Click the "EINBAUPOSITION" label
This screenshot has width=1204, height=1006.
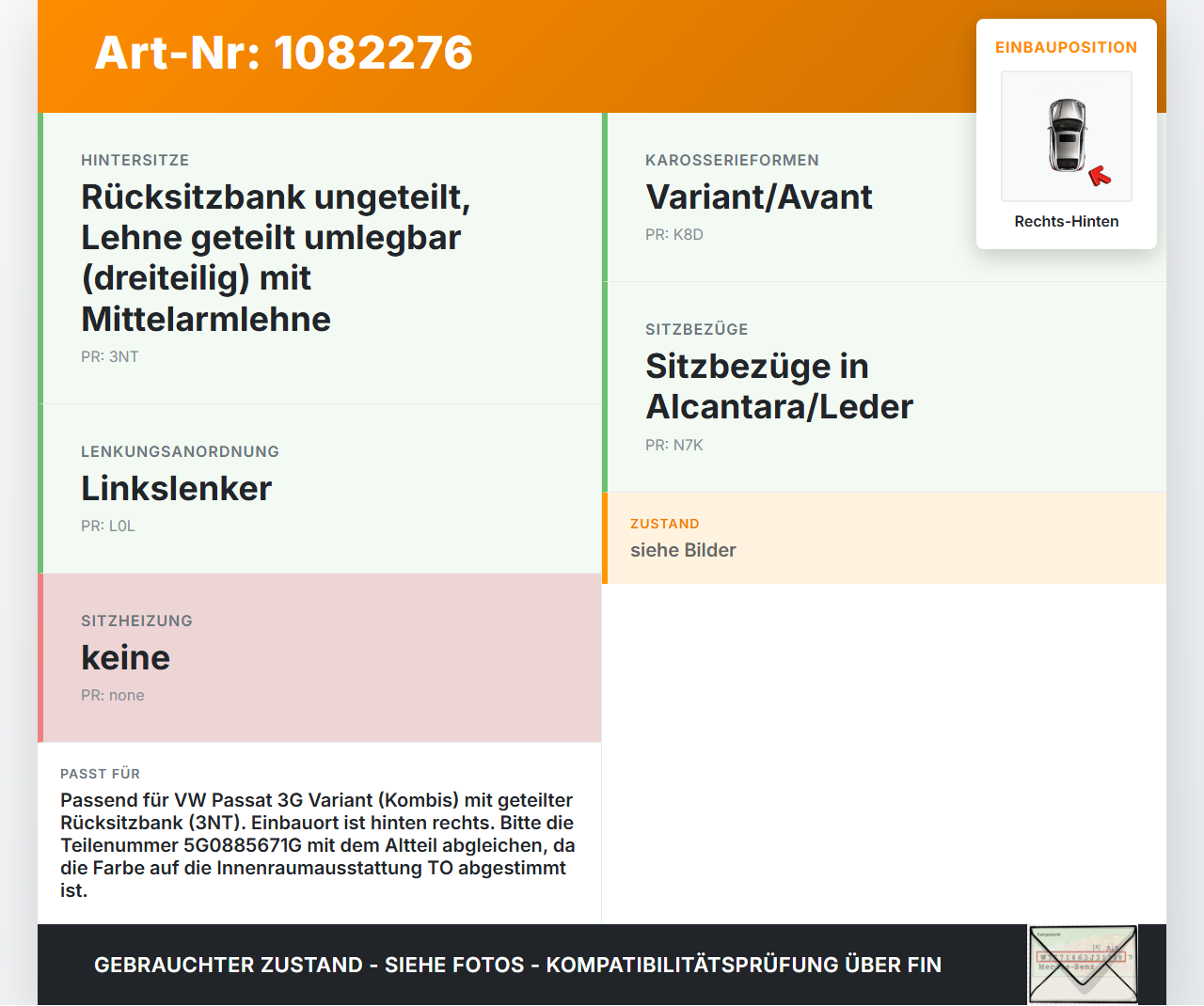point(1067,47)
